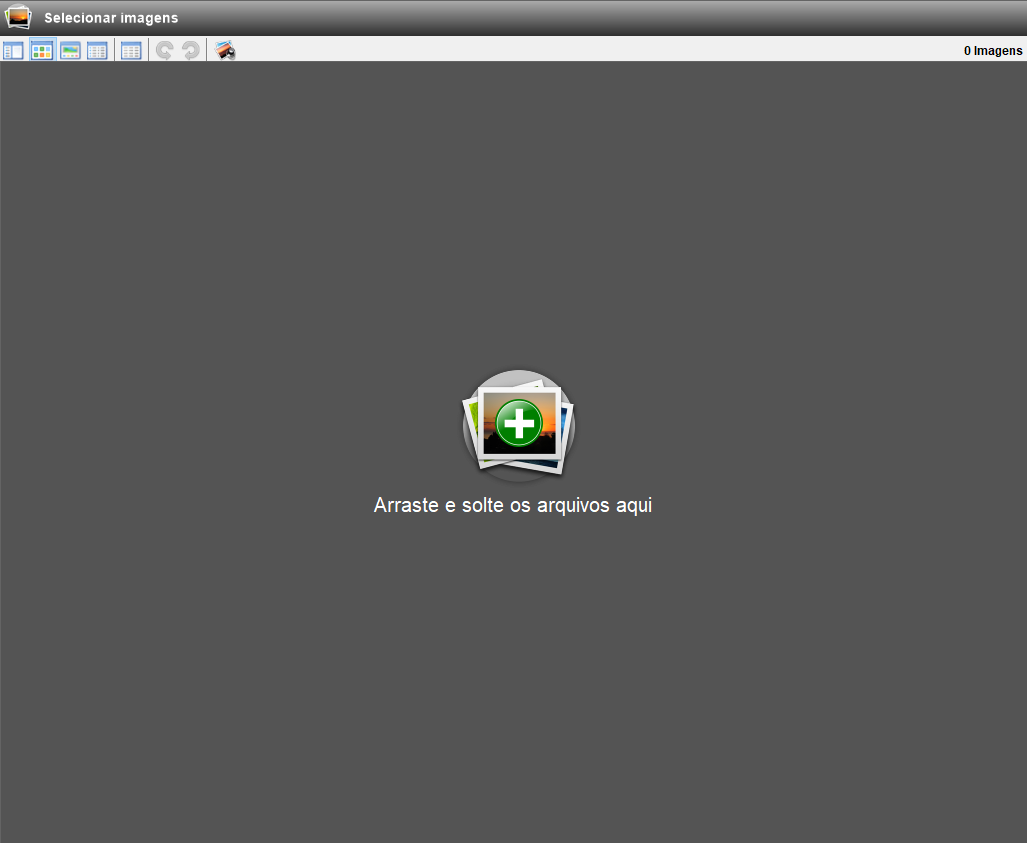Click the green plus add-images icon
The image size is (1027, 843).
click(x=519, y=424)
